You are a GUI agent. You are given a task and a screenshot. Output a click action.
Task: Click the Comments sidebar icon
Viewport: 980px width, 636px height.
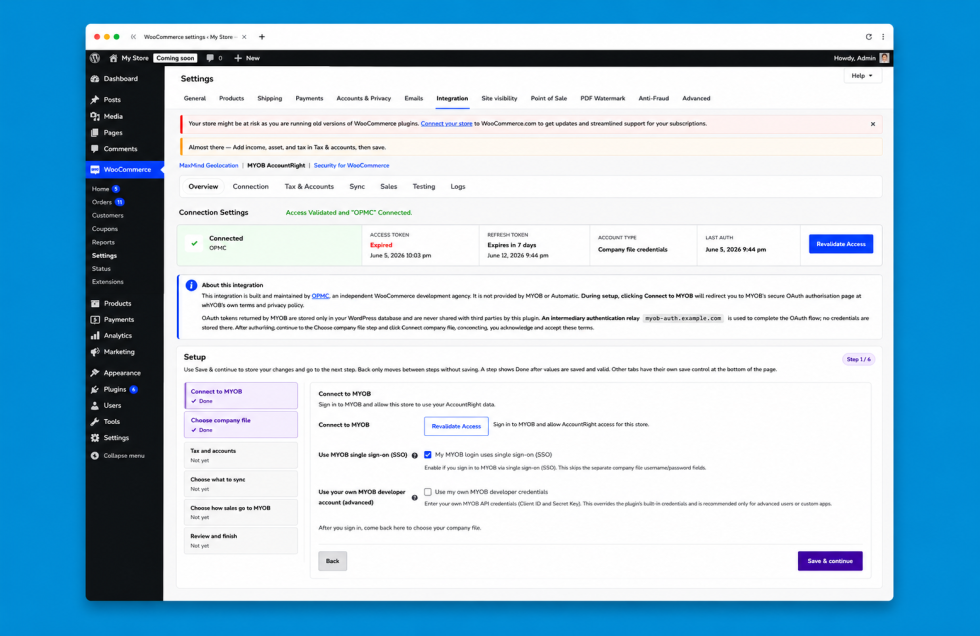pyautogui.click(x=95, y=149)
